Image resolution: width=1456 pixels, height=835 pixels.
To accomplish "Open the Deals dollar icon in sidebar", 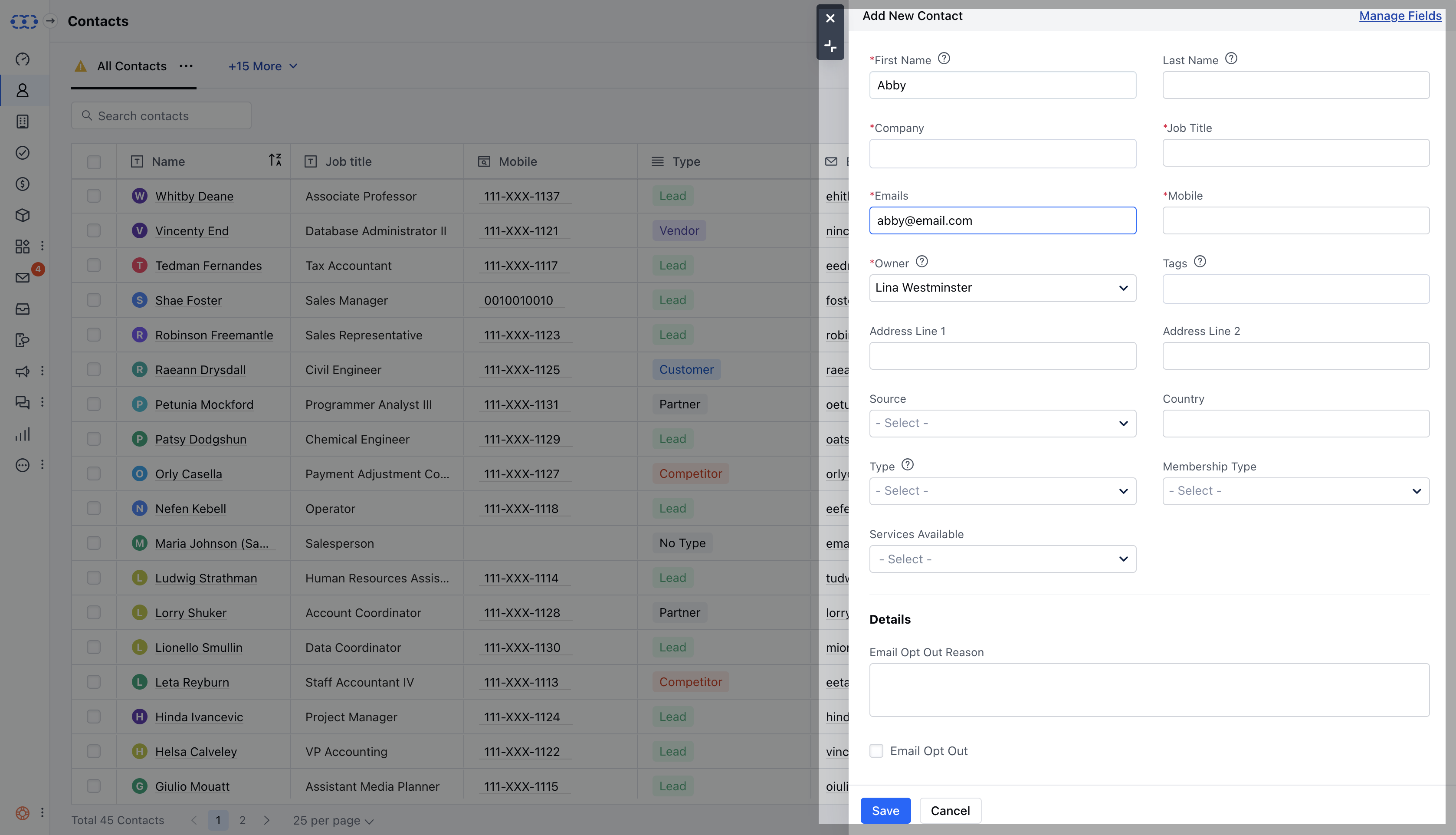I will [23, 184].
